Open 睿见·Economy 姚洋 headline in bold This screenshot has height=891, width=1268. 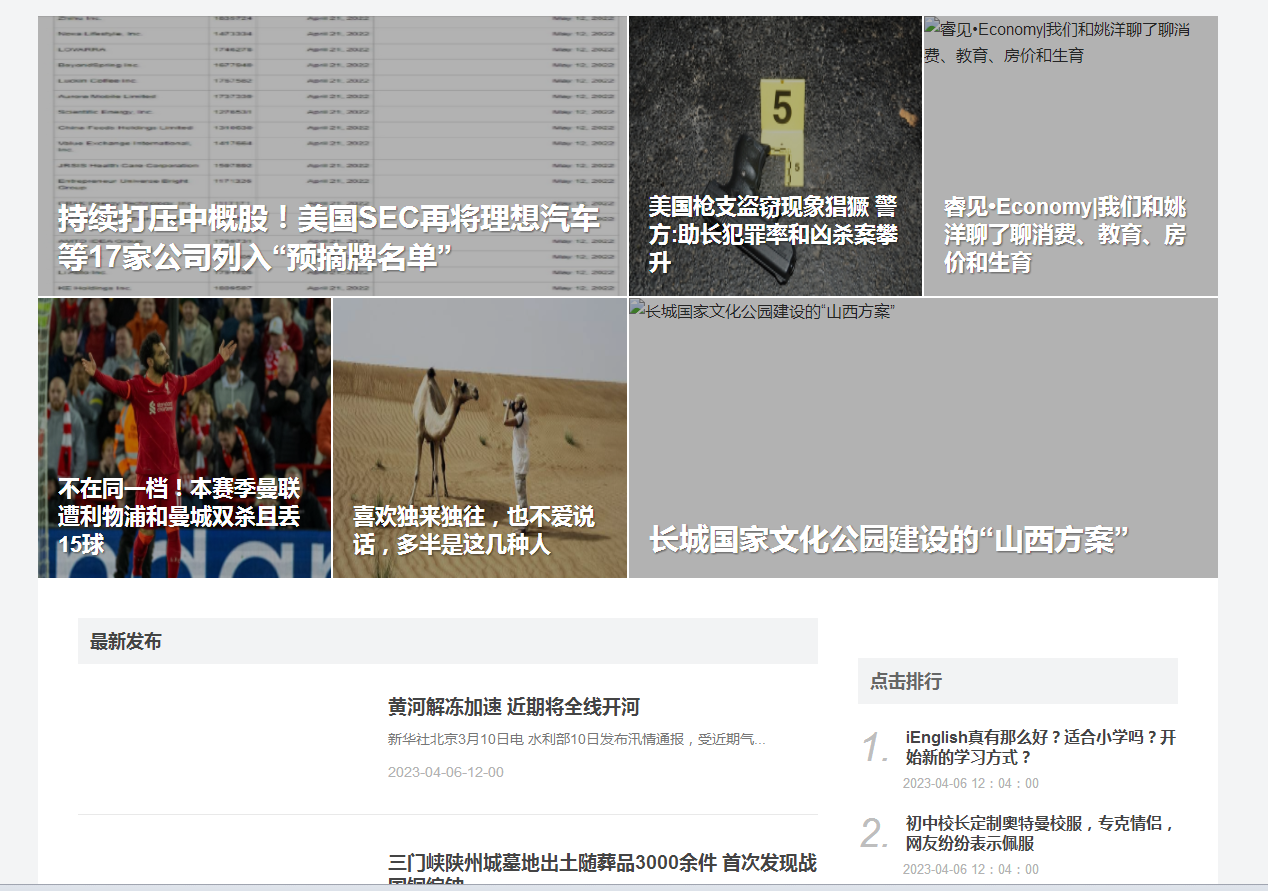pos(1066,234)
